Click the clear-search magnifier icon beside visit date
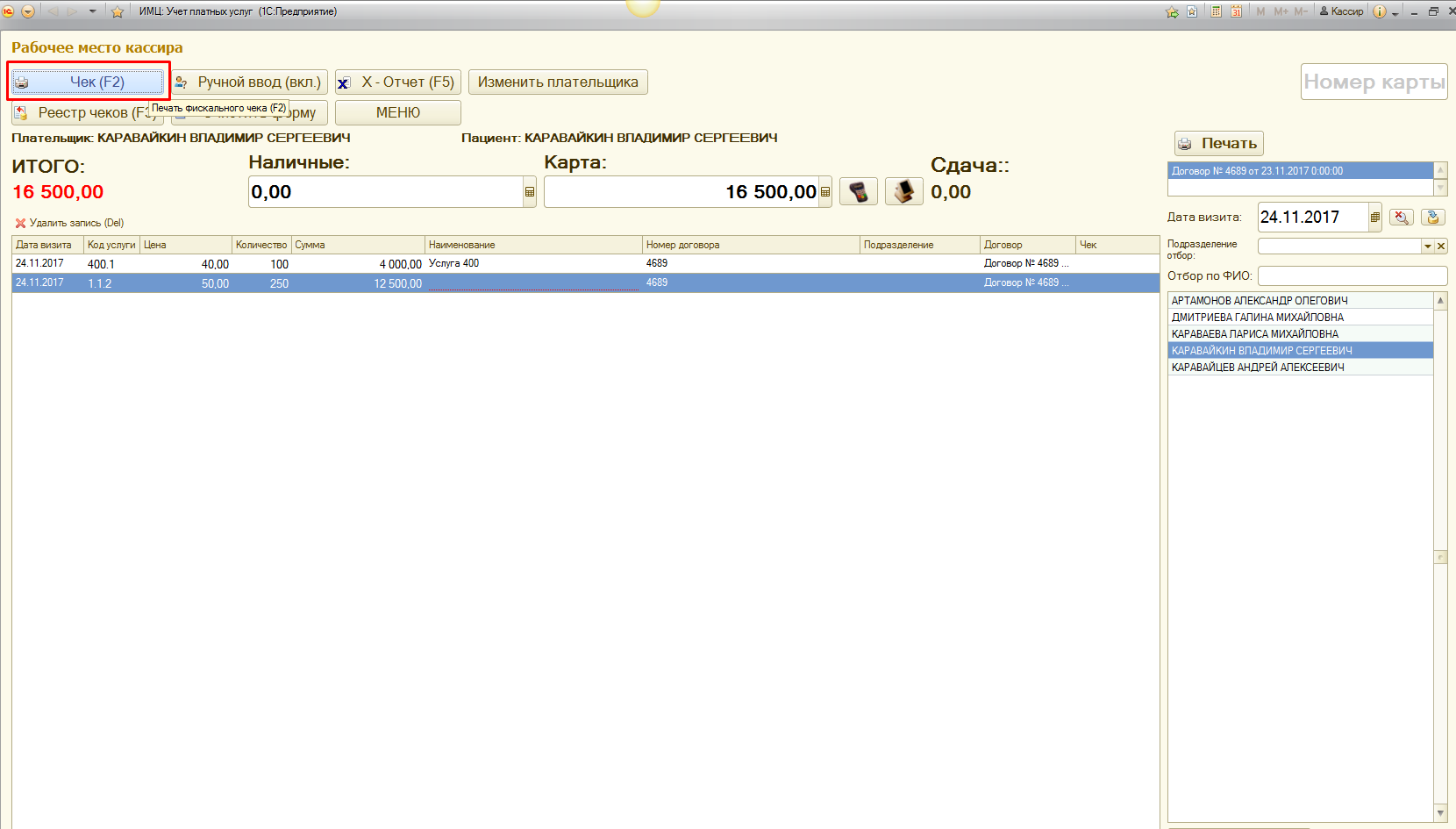The height and width of the screenshot is (829, 1456). (x=1402, y=217)
